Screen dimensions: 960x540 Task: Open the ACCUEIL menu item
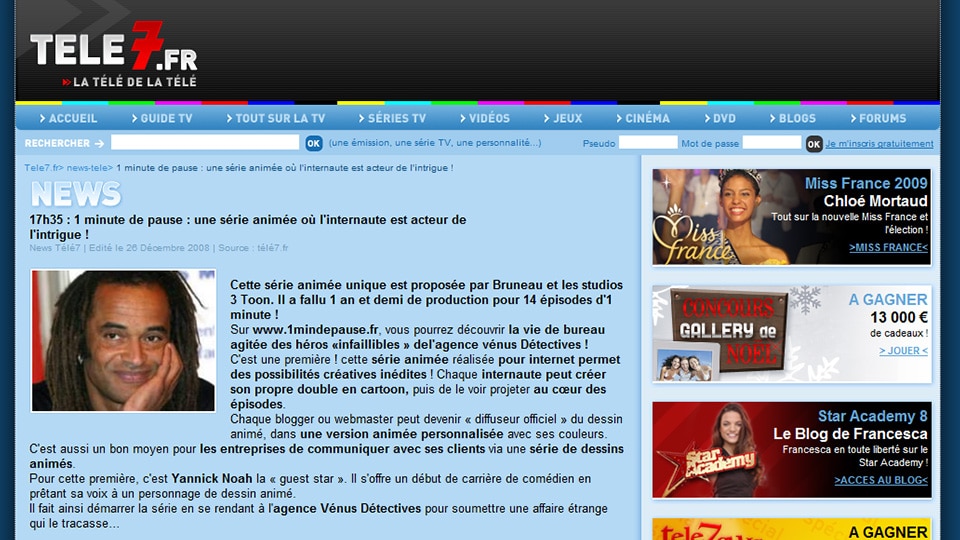68,118
